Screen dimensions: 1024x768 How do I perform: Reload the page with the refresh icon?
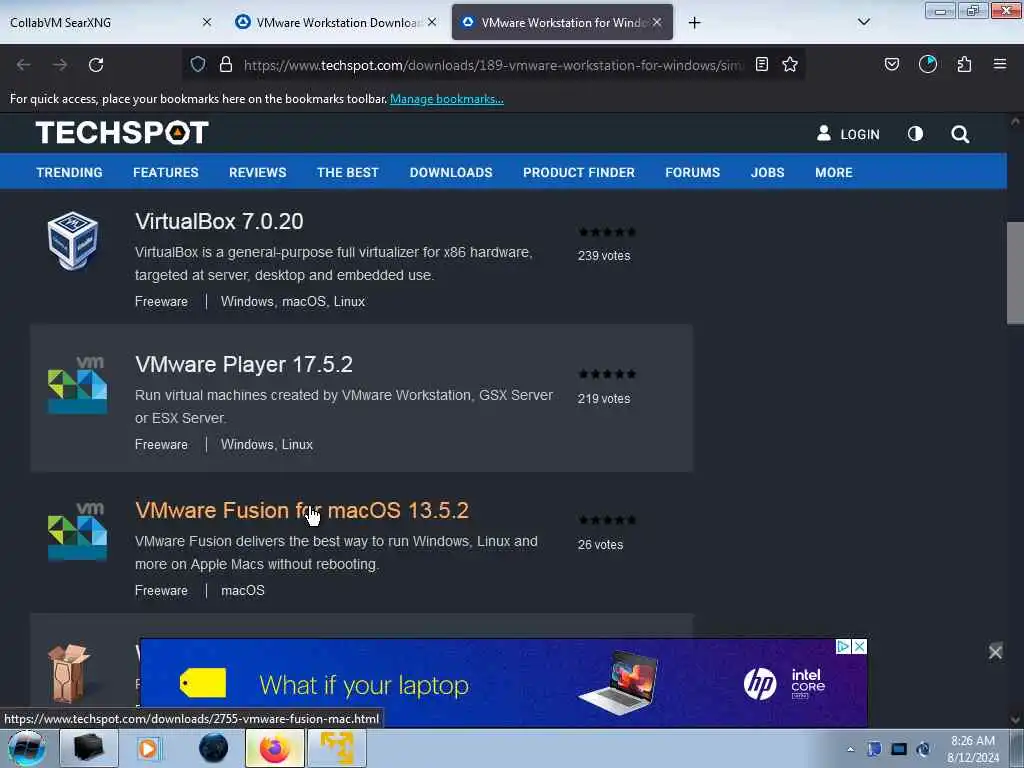(96, 65)
